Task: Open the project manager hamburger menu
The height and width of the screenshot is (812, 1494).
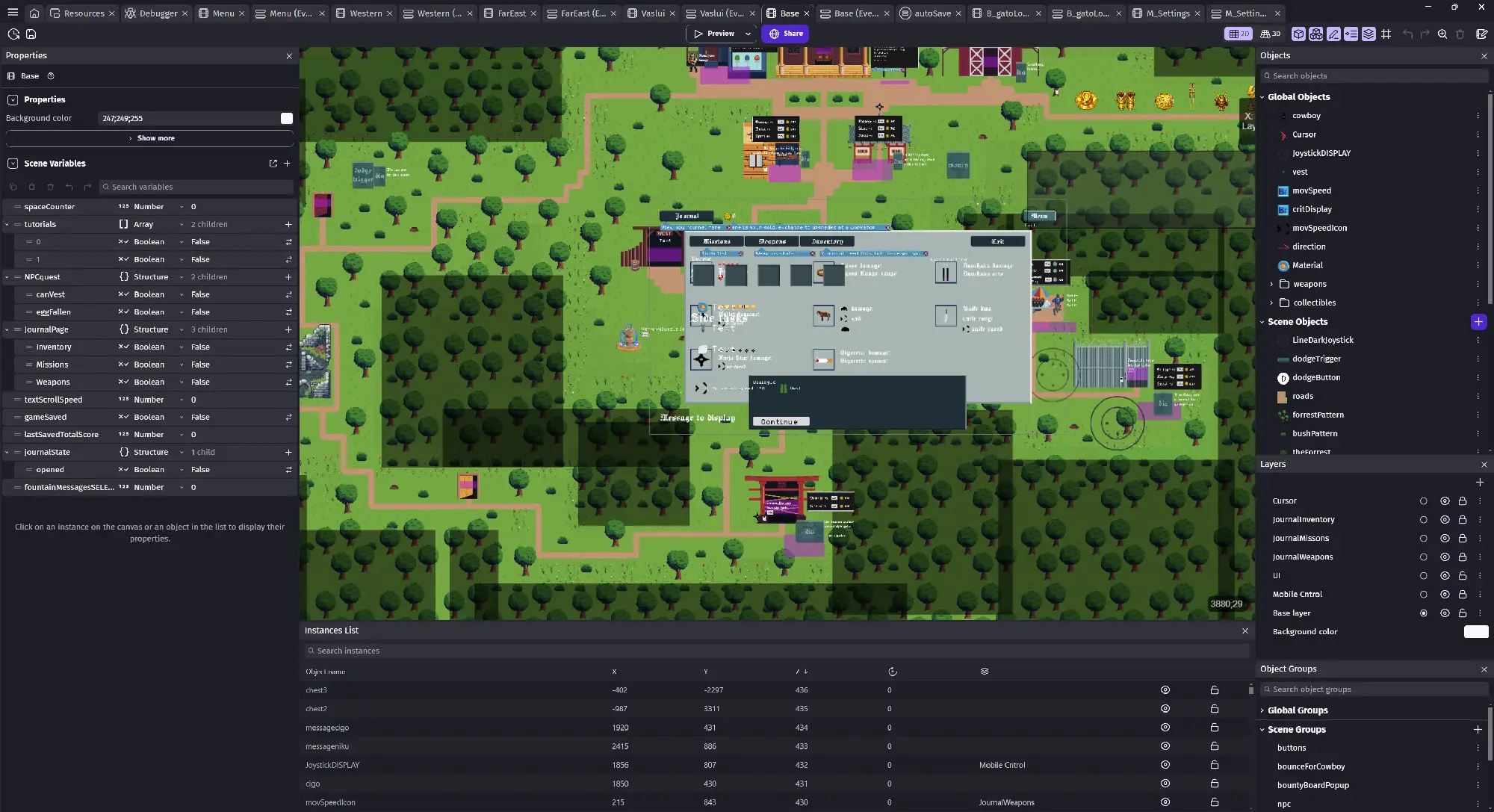Action: [13, 13]
